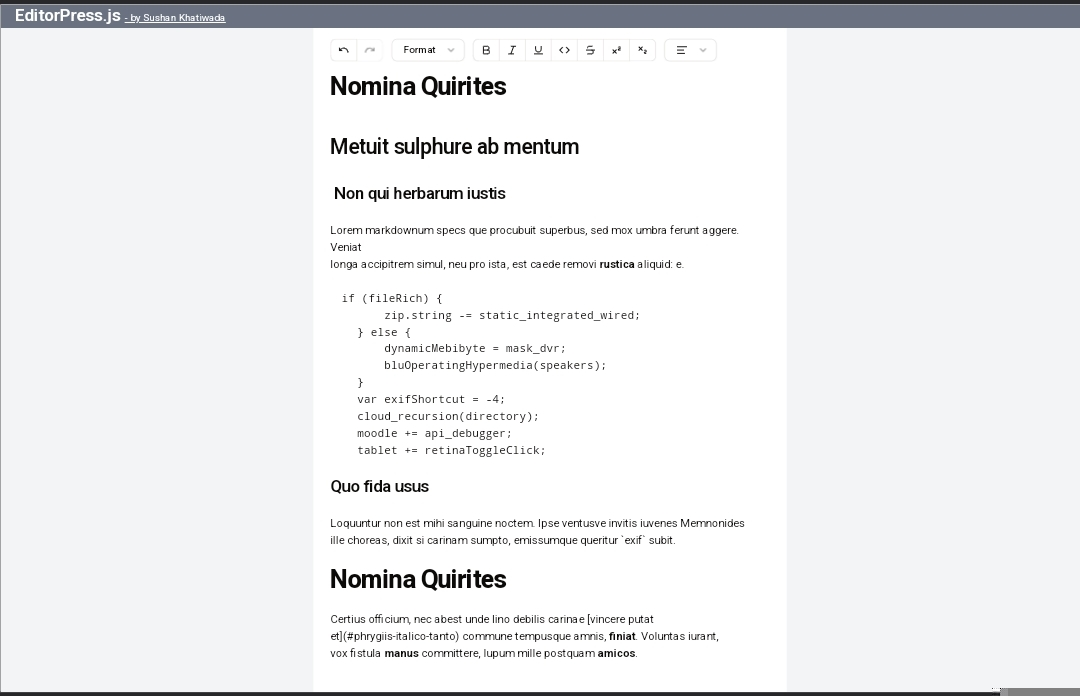Image resolution: width=1080 pixels, height=696 pixels.
Task: Click the bold word 'rustica'
Action: tap(617, 264)
